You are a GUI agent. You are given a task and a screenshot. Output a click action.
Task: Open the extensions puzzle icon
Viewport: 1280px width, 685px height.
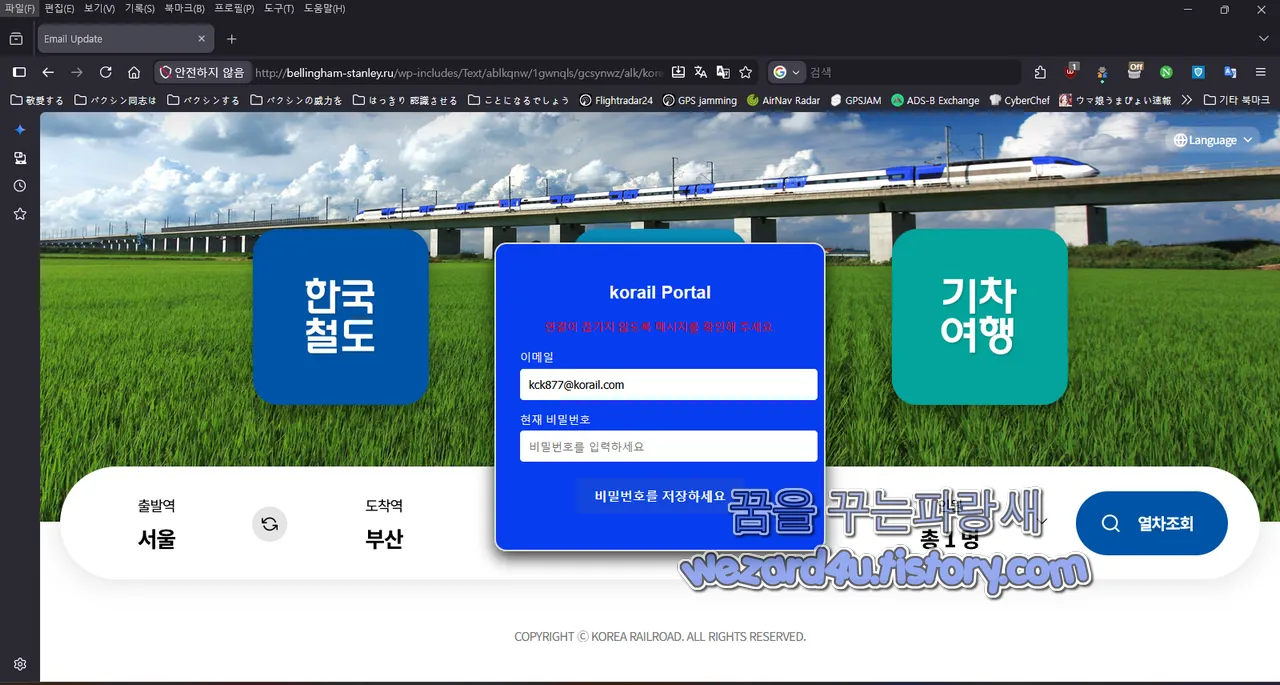(x=1040, y=72)
